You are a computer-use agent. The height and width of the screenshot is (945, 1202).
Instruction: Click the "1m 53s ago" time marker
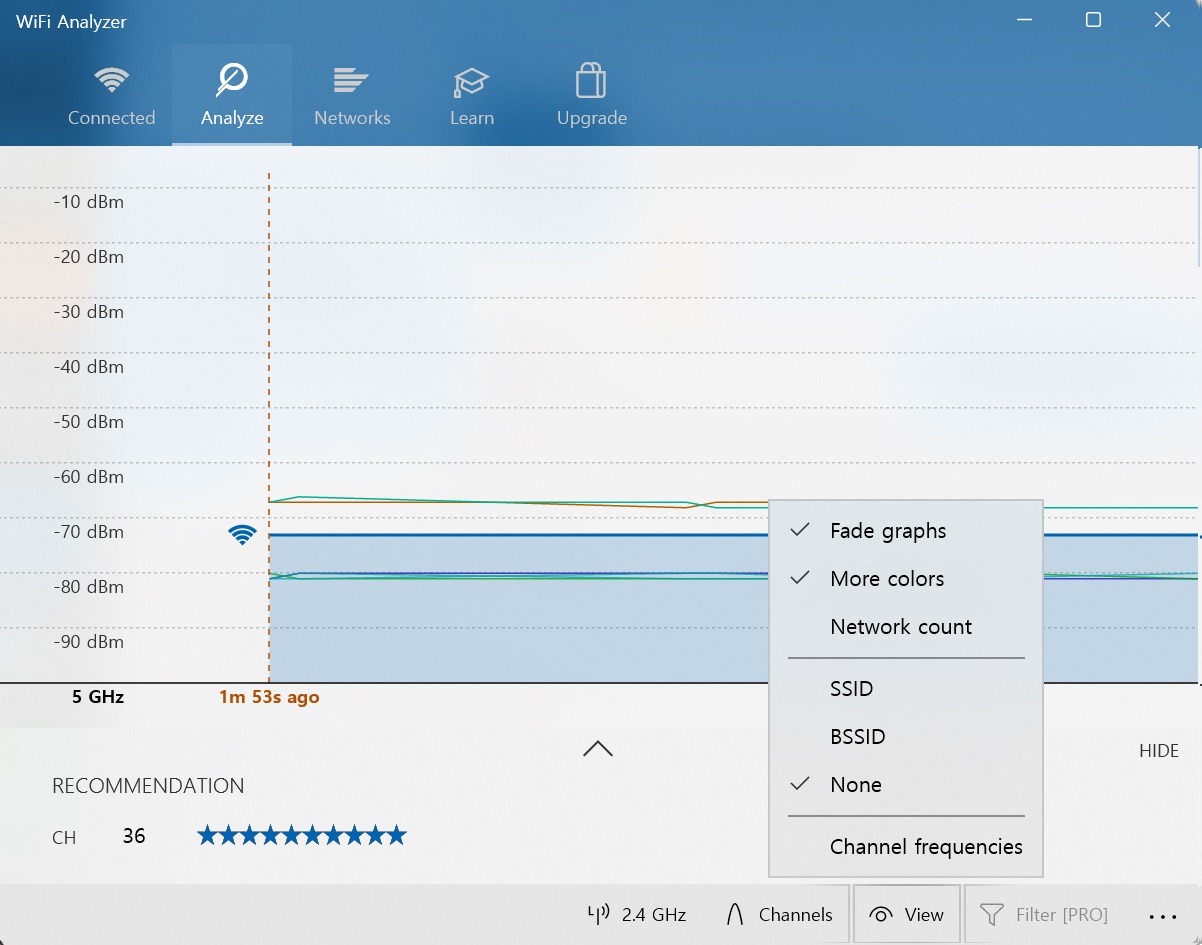[x=269, y=697]
